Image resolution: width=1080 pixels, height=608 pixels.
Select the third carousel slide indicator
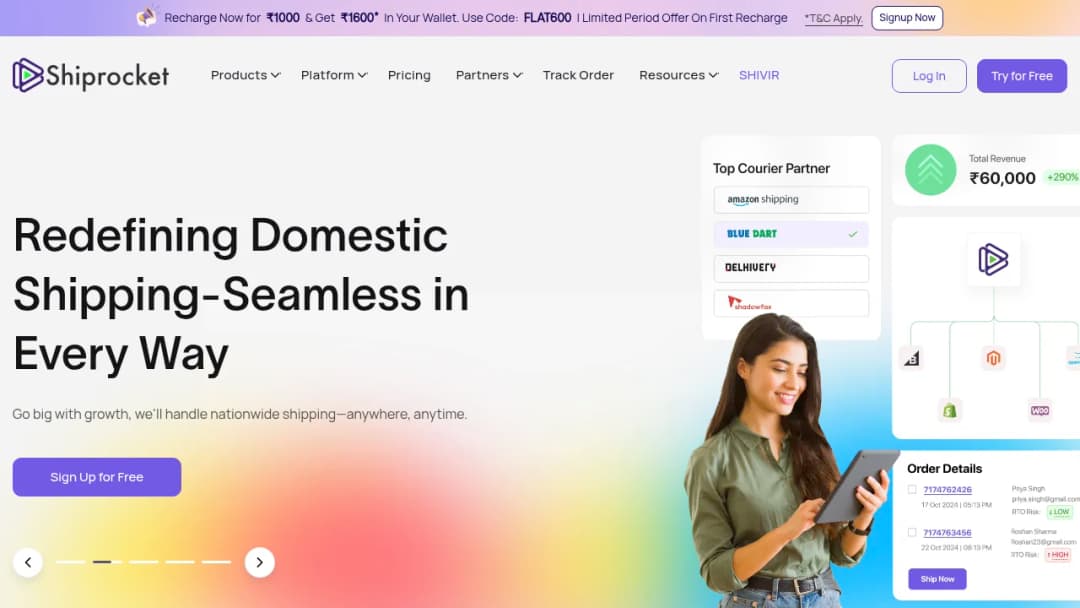click(144, 562)
